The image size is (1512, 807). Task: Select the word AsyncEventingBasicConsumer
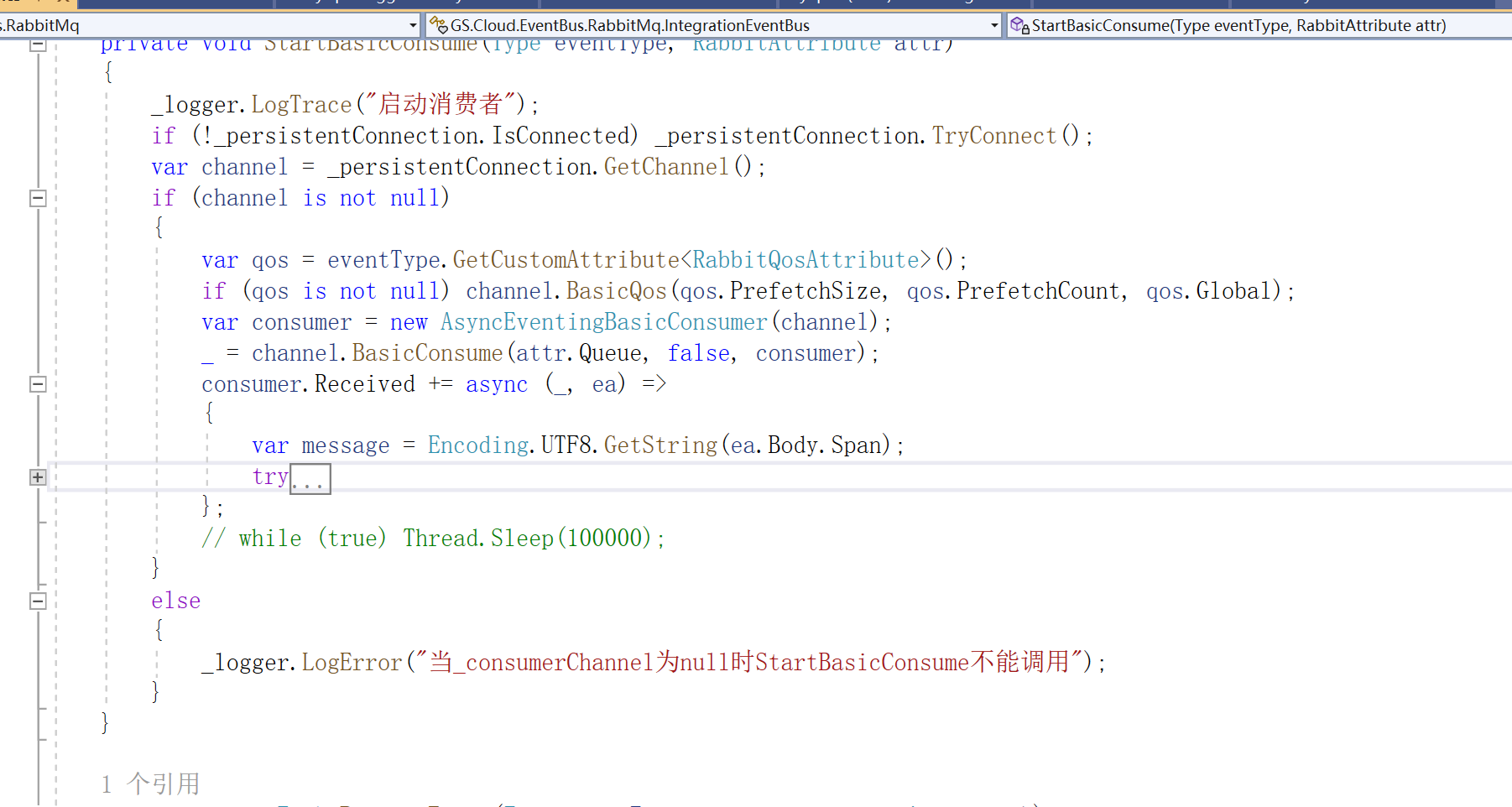click(602, 322)
